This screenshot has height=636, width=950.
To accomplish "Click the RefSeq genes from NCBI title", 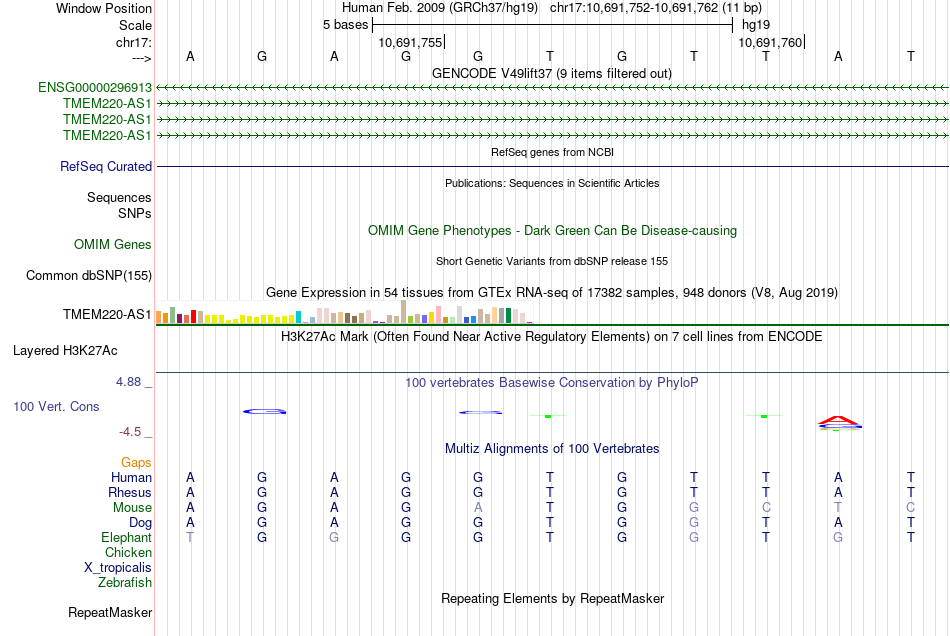I will 552,152.
